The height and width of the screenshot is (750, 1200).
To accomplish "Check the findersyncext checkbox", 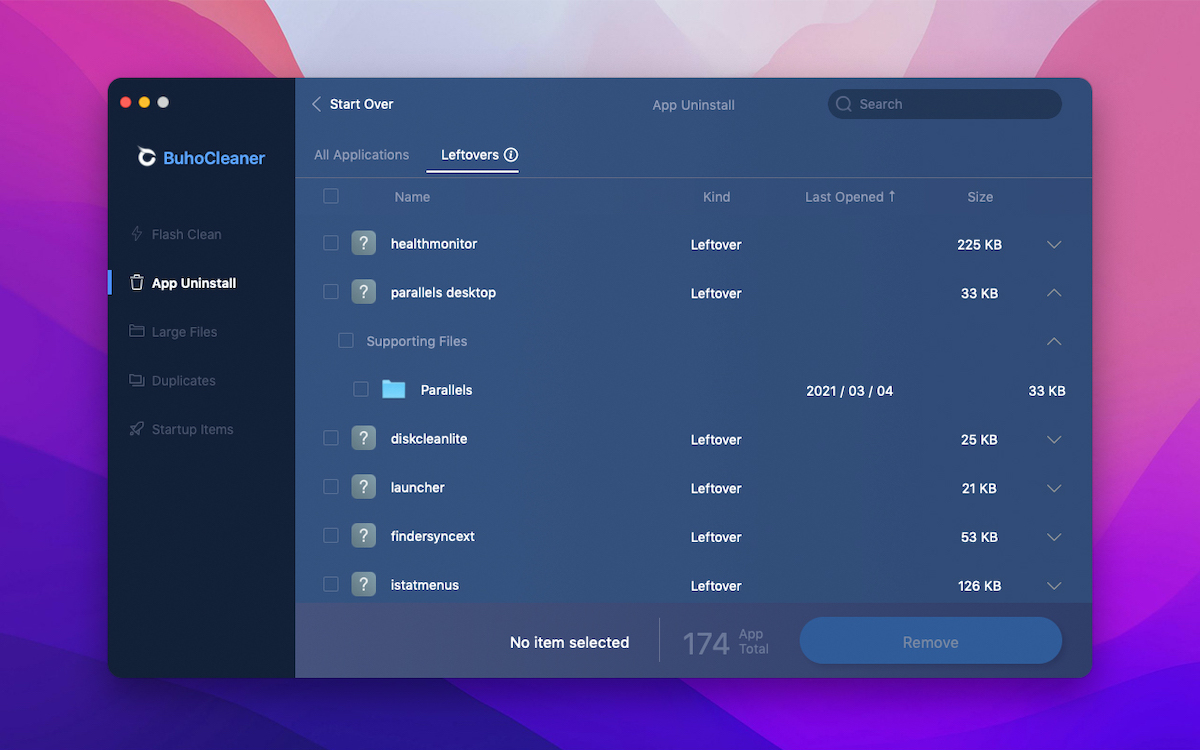I will point(331,536).
